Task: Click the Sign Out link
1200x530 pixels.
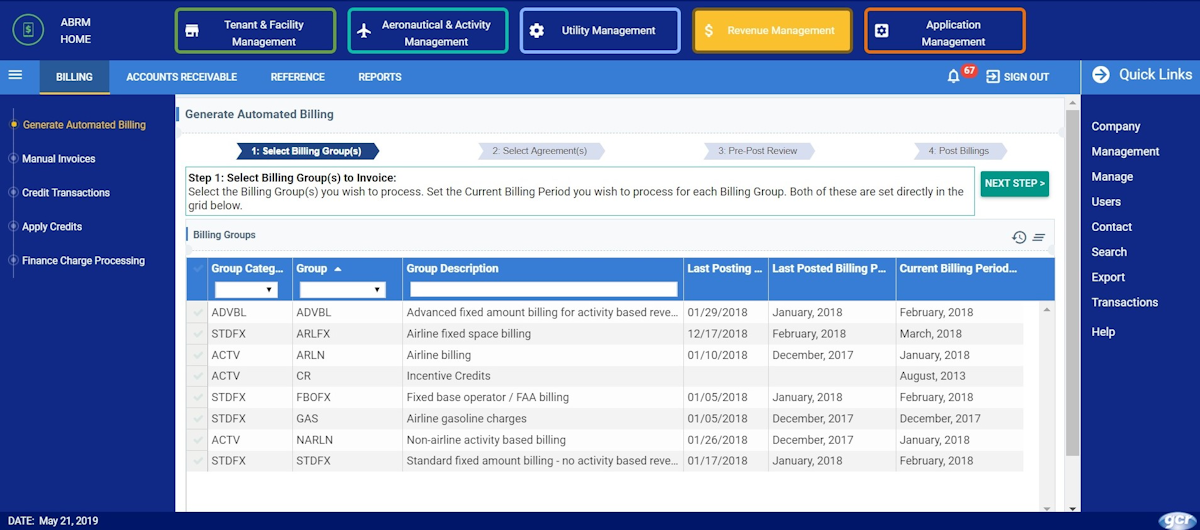Action: (1026, 77)
